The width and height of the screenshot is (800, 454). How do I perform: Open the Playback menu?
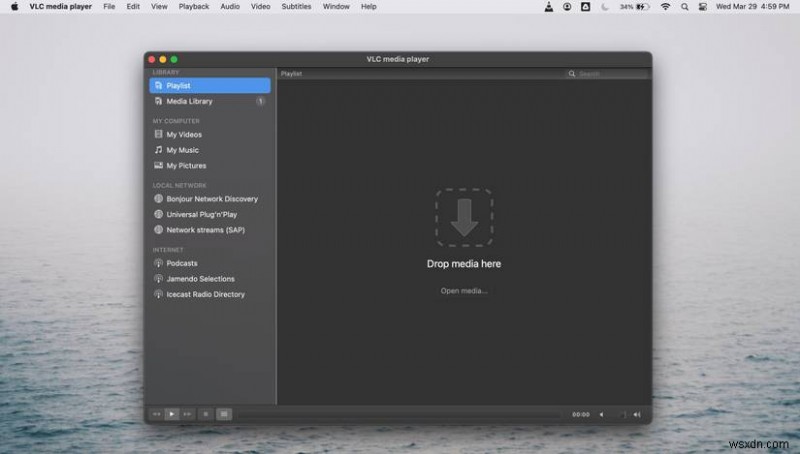click(x=194, y=7)
